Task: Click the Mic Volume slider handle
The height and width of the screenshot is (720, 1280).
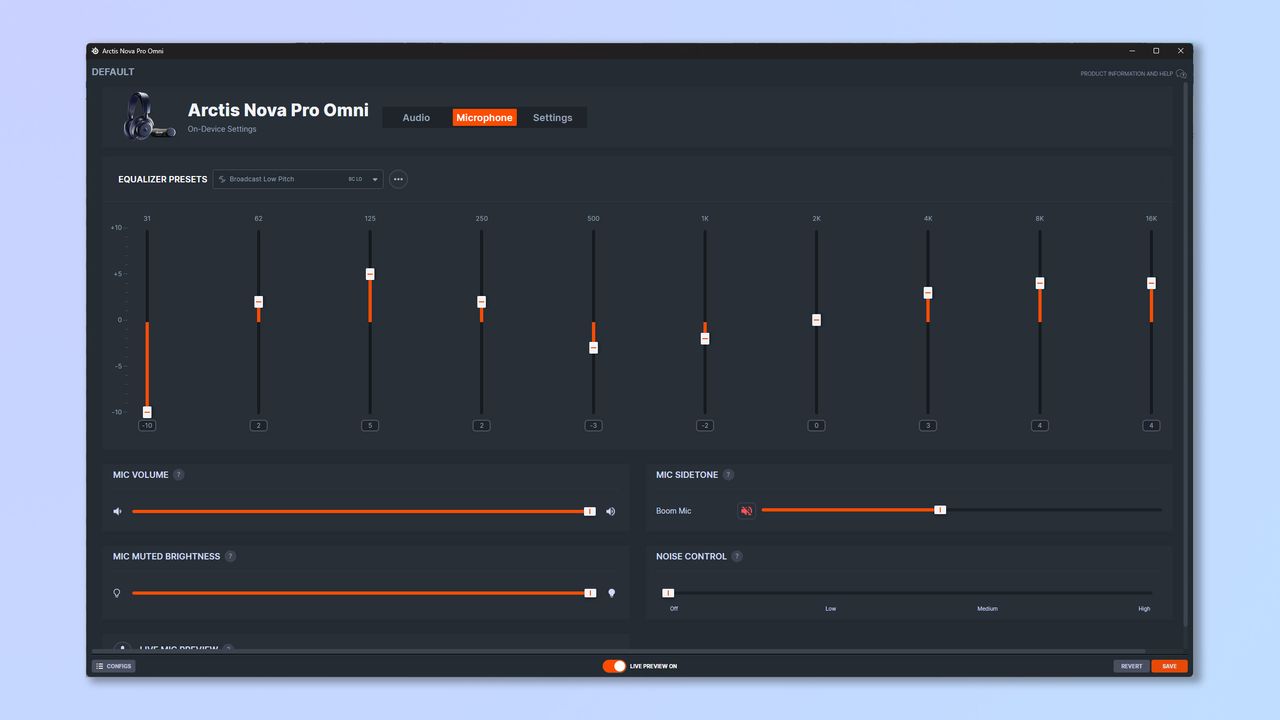Action: 590,511
